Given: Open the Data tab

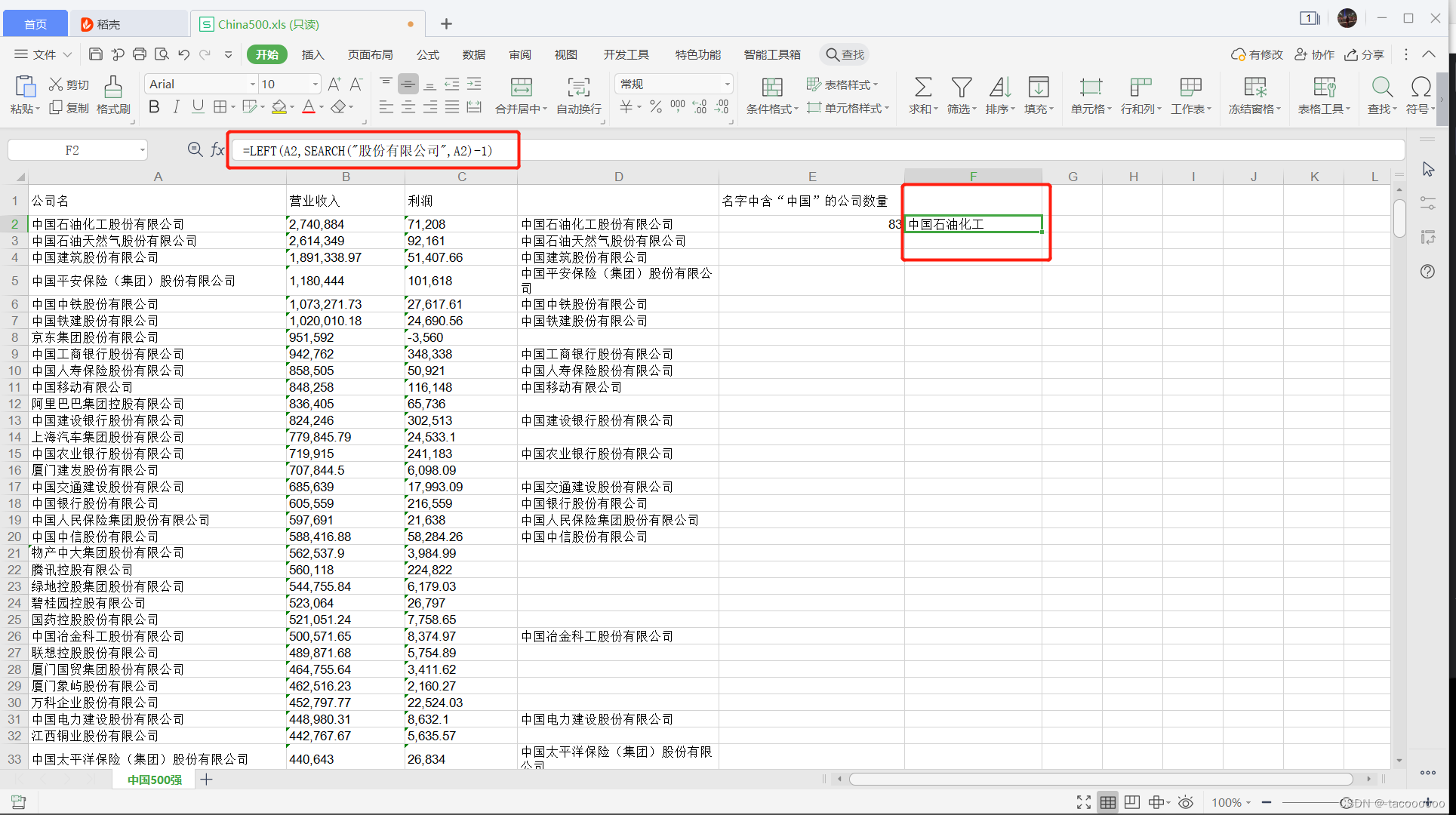Looking at the screenshot, I should [474, 54].
